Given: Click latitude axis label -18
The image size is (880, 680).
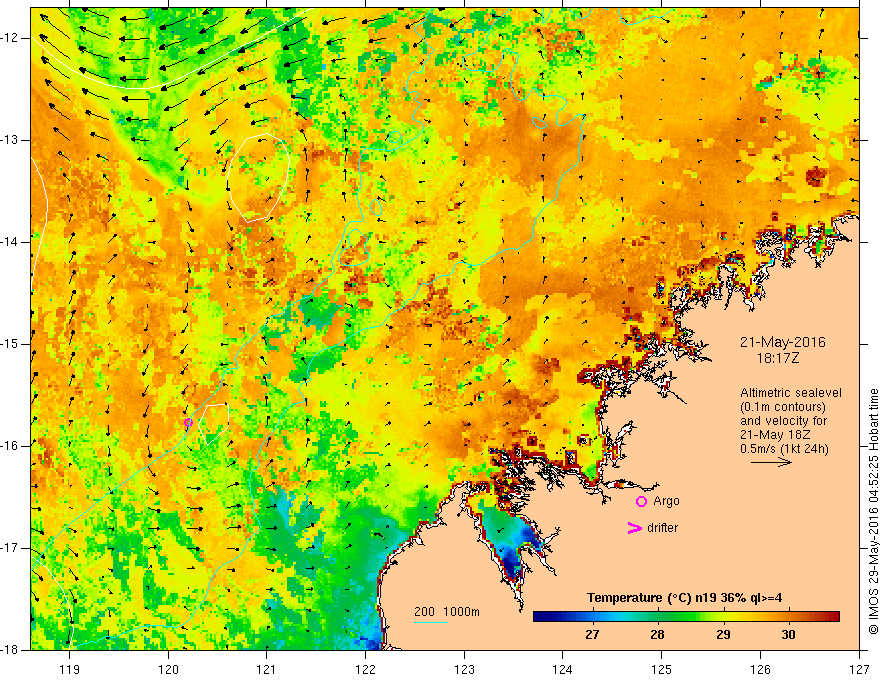Looking at the screenshot, I should pos(11,650).
